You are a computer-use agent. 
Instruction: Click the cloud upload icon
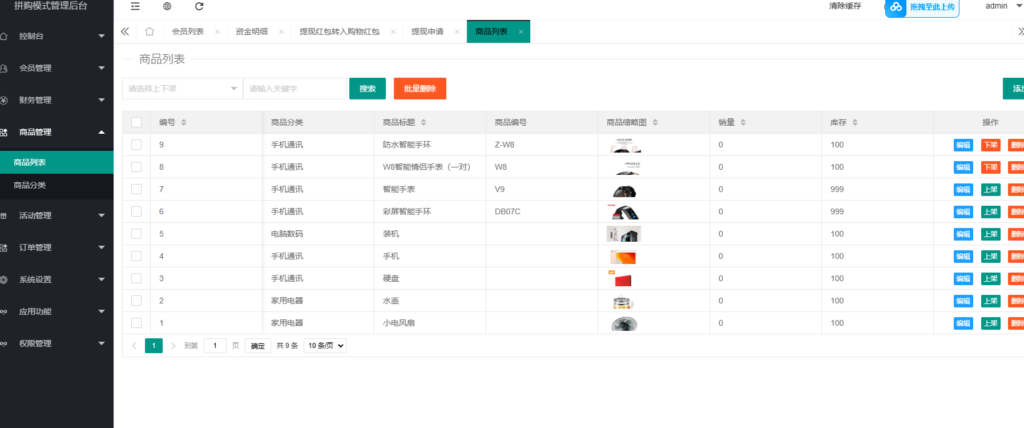click(896, 7)
